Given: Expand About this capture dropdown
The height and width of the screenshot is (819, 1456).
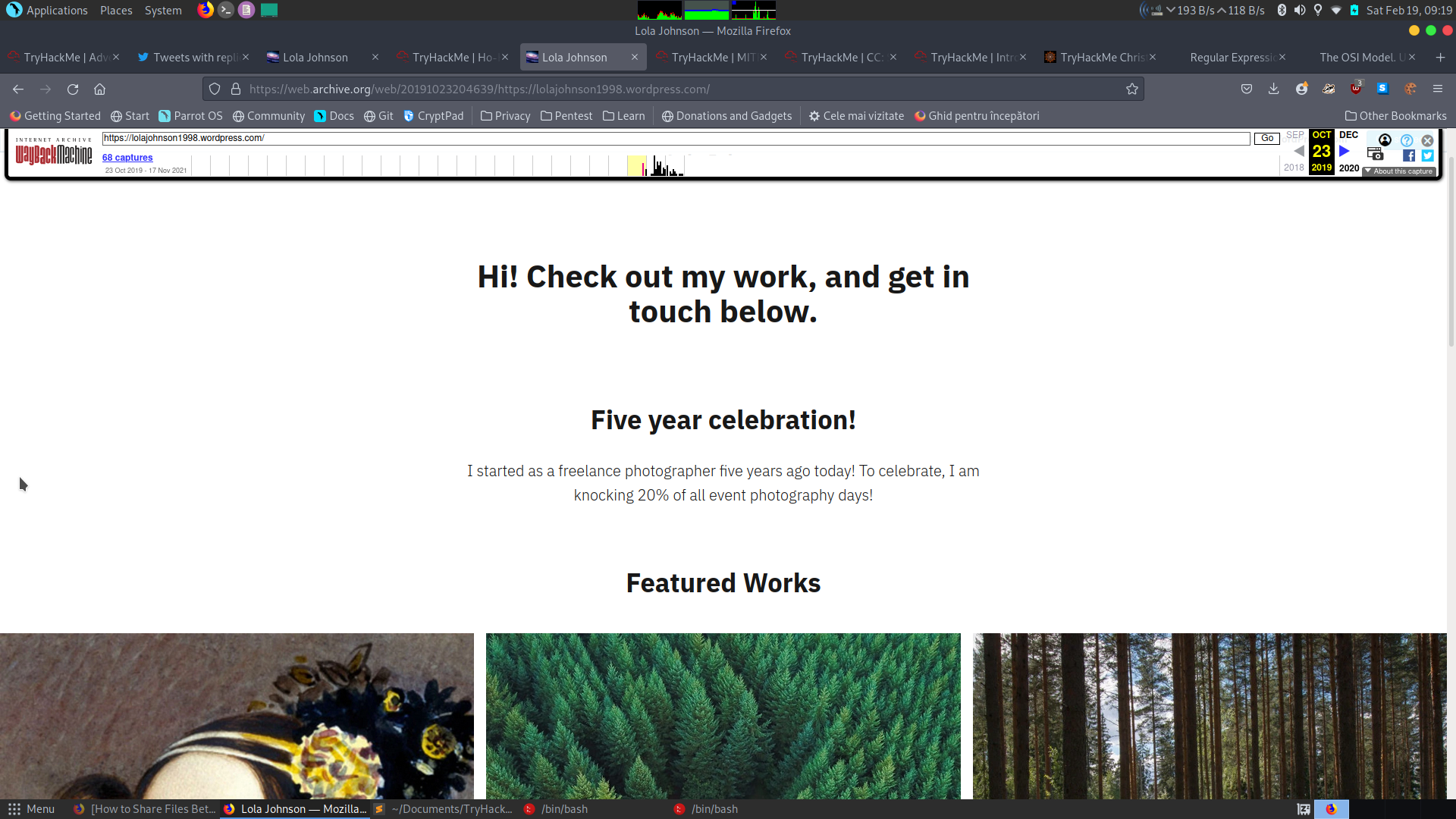Looking at the screenshot, I should (x=1399, y=171).
